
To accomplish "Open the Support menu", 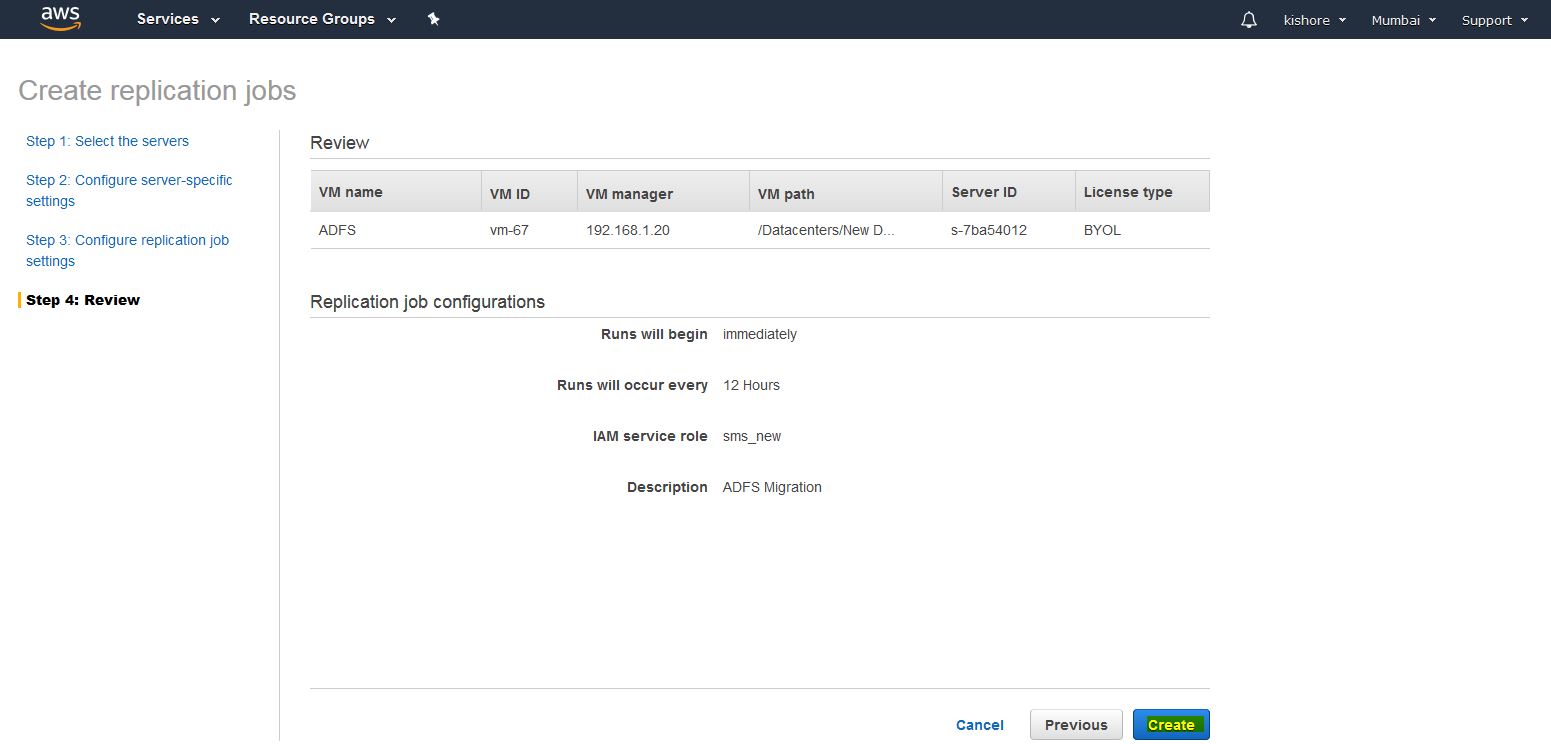I will pyautogui.click(x=1494, y=20).
